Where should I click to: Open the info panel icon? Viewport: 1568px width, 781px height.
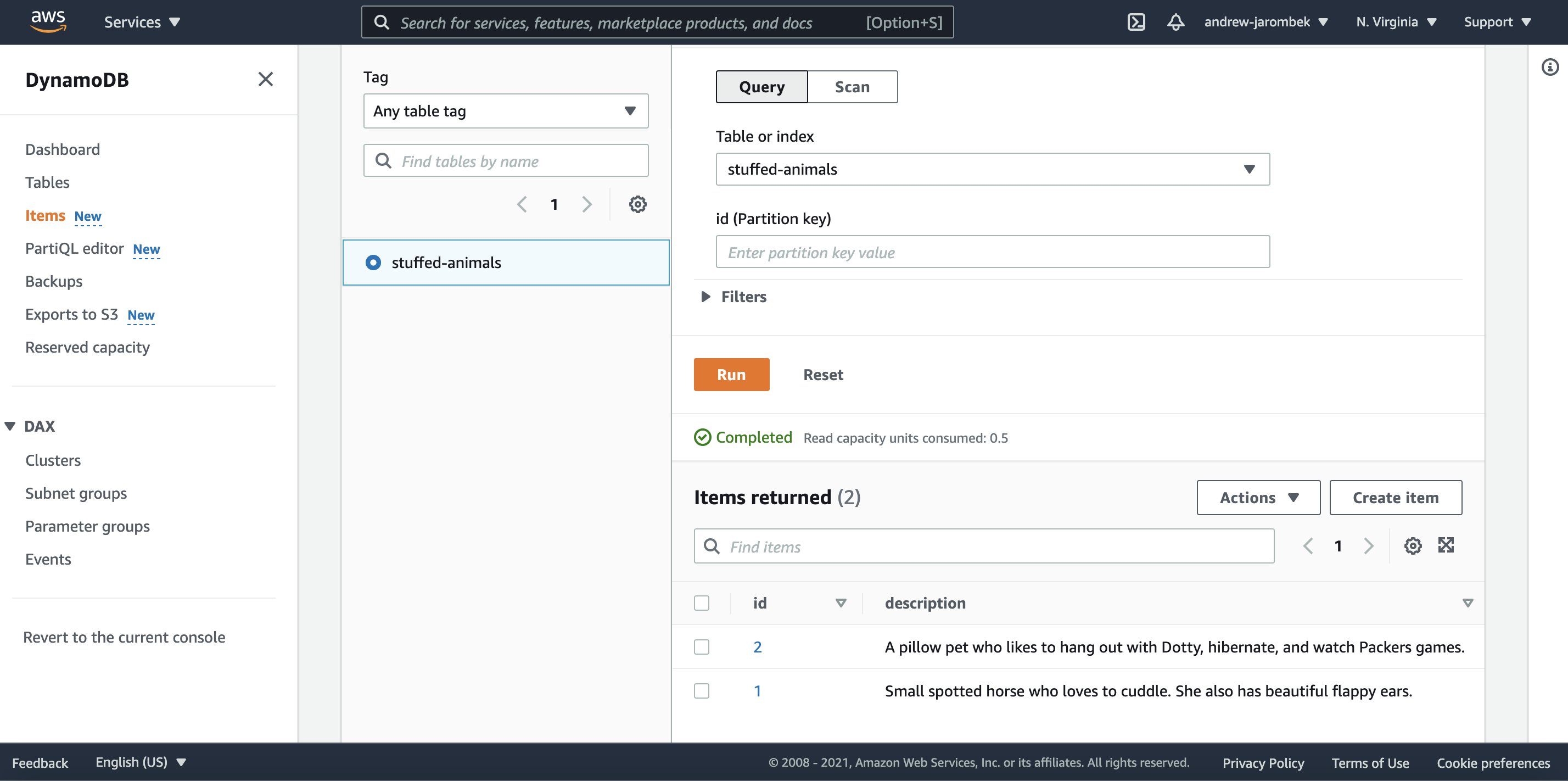1550,67
